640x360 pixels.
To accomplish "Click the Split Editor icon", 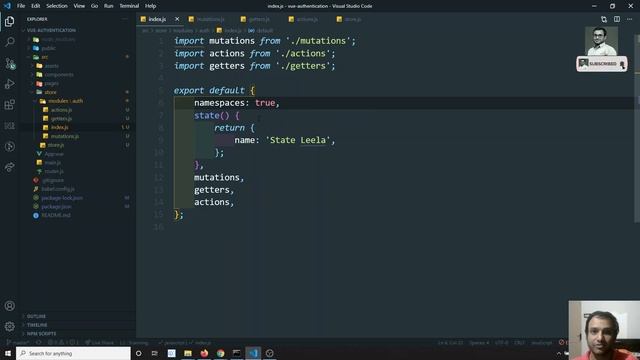I will coord(617,19).
